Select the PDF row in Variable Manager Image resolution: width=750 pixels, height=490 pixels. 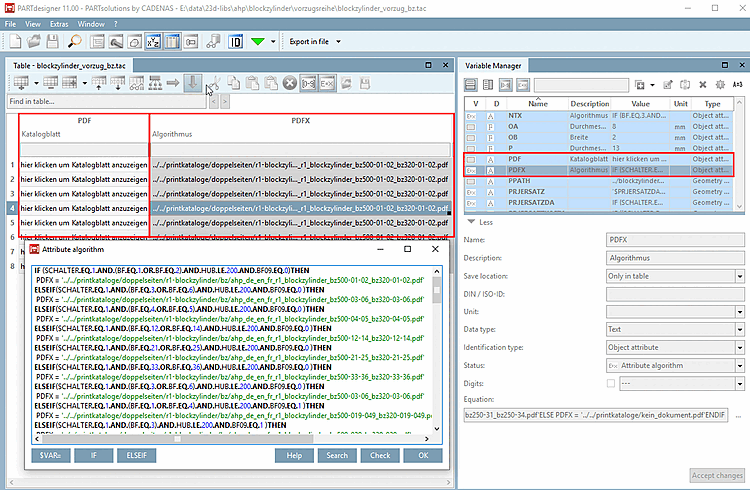pos(599,159)
